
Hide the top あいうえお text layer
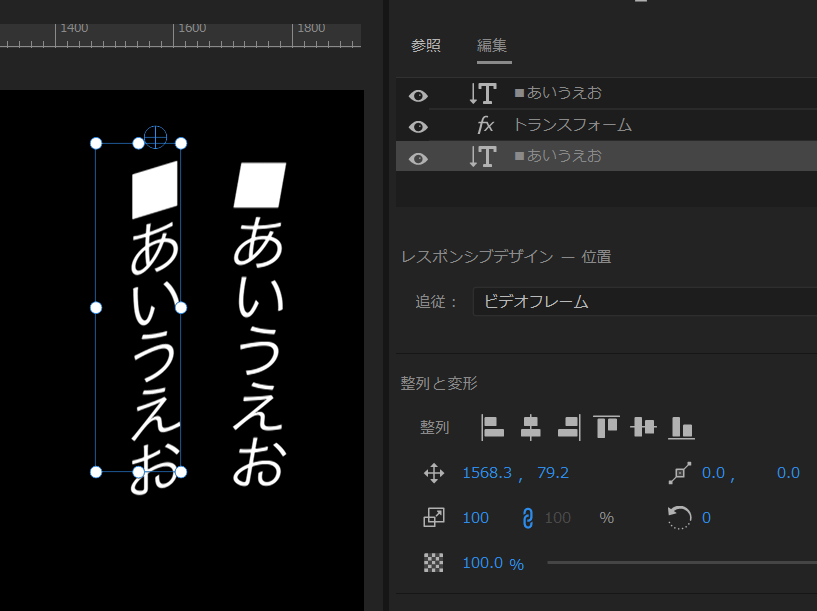coord(418,96)
